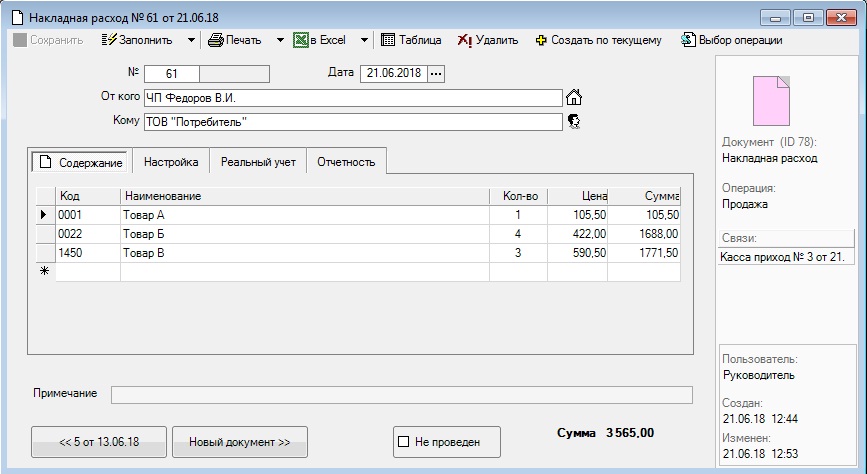867x474 pixels.
Task: Switch to the Настройка tab
Action: click(171, 162)
